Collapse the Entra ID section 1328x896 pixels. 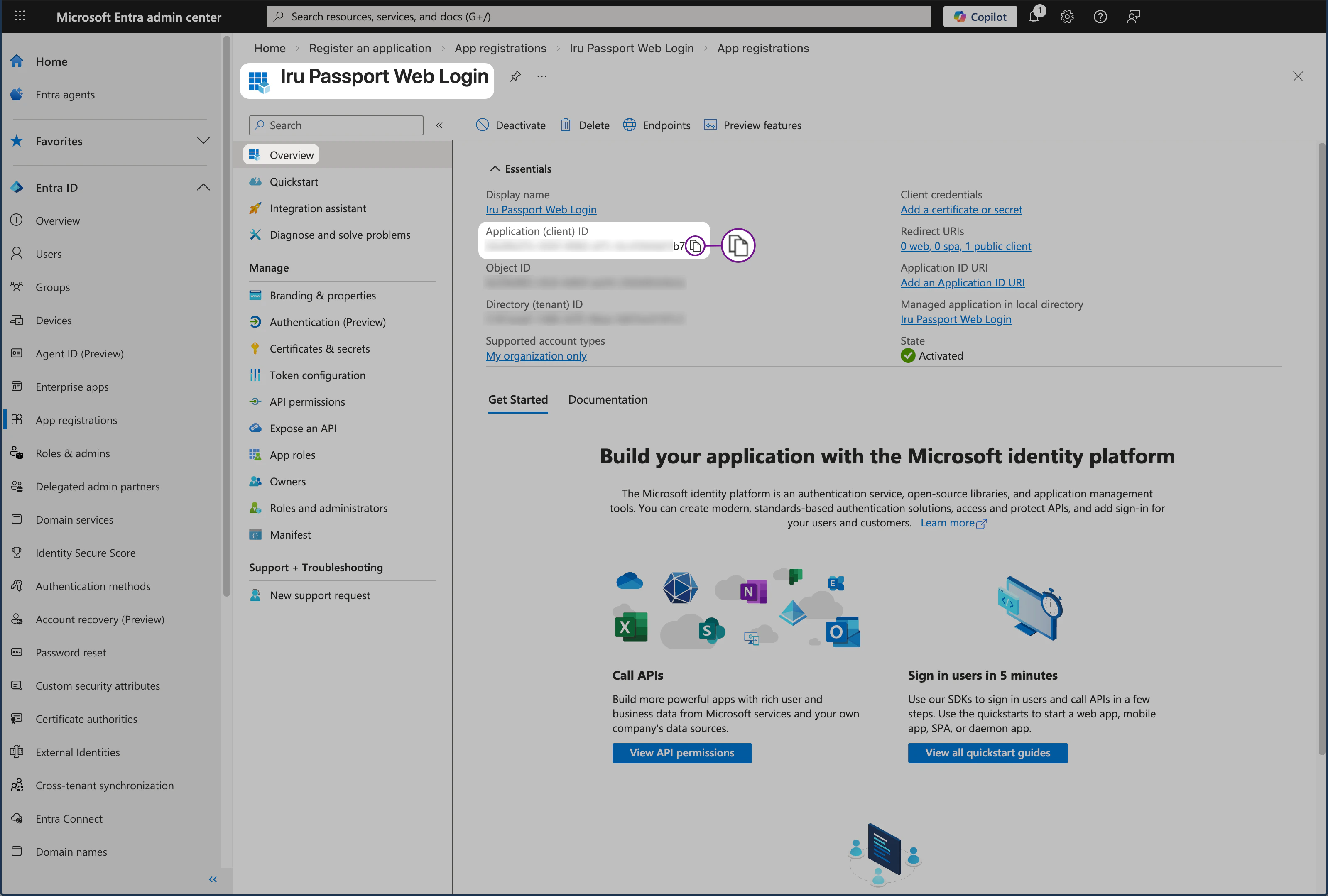(x=203, y=187)
